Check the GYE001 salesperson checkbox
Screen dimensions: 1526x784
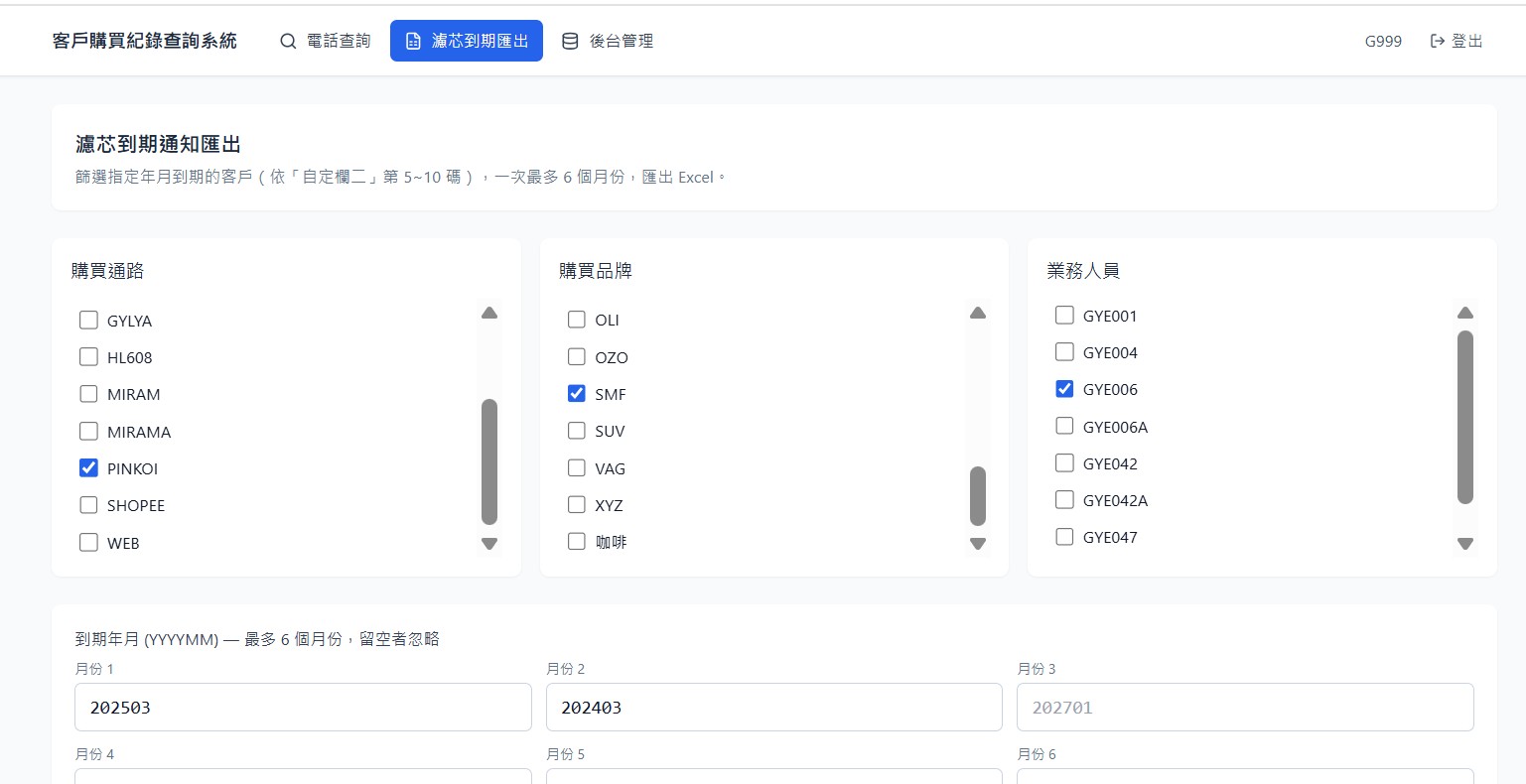1064,315
